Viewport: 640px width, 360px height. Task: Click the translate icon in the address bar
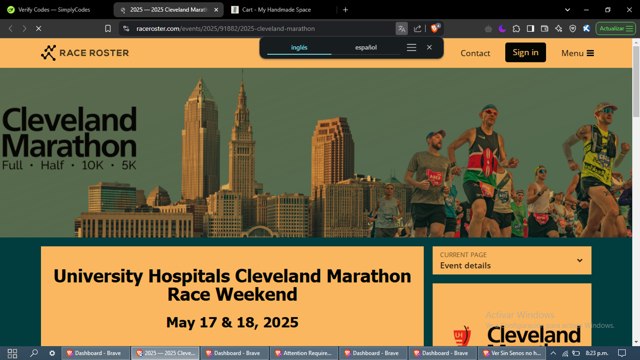402,29
